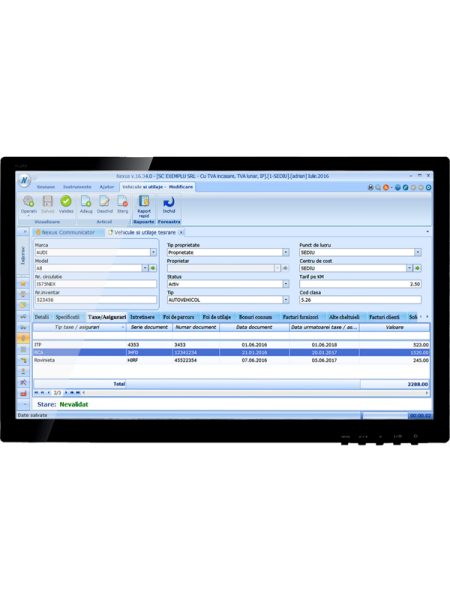Switch to the Foi de parcurs tab
Screen dimensions: 450x600
178,317
